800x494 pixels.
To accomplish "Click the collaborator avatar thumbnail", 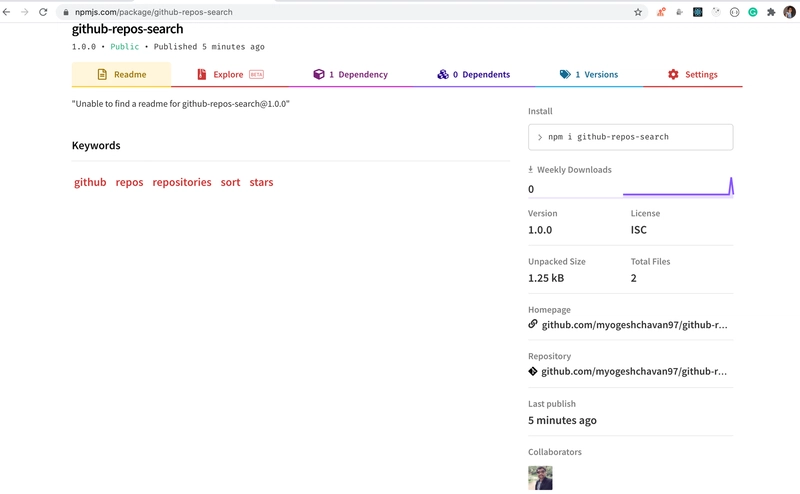I will pos(540,478).
